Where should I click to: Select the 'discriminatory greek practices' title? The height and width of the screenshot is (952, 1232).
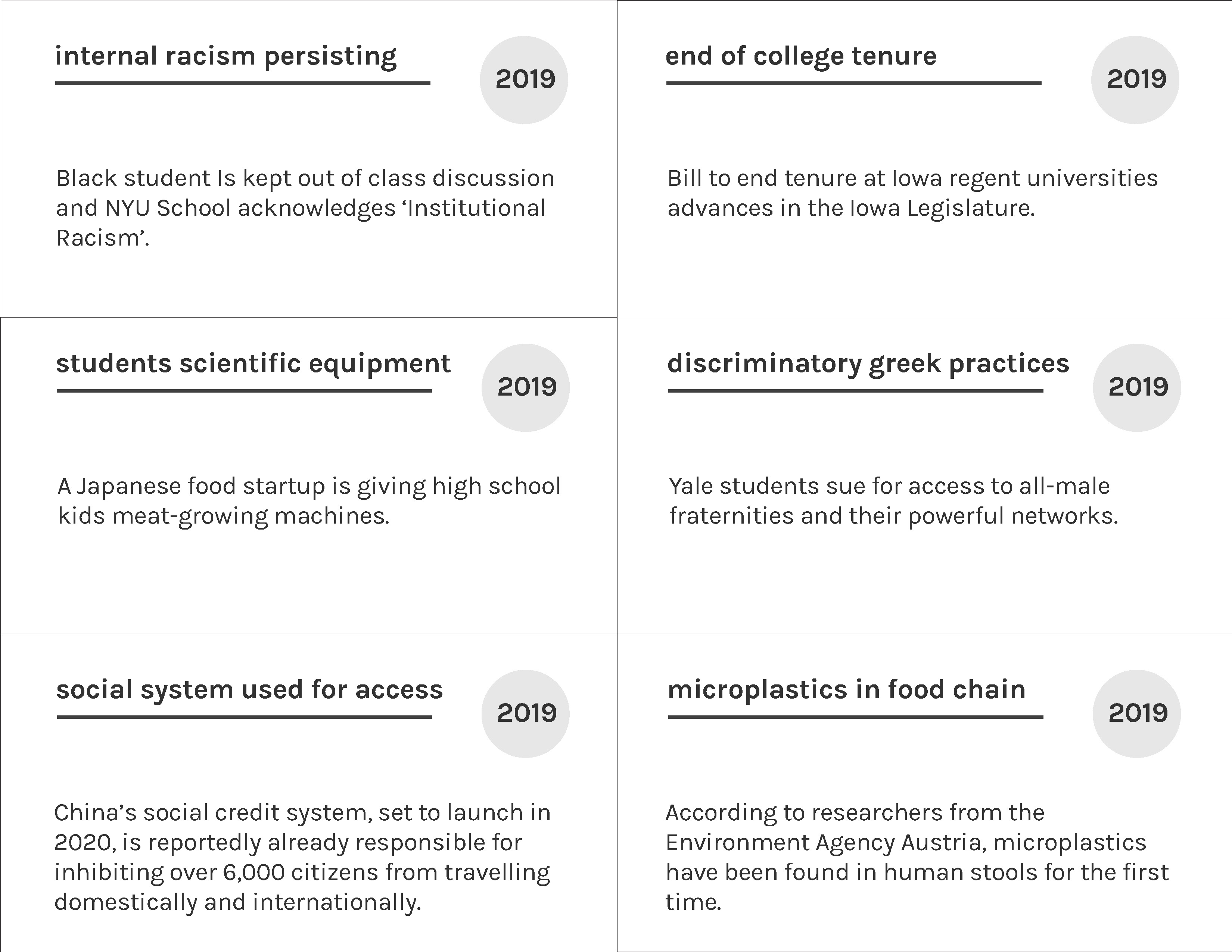[x=868, y=364]
